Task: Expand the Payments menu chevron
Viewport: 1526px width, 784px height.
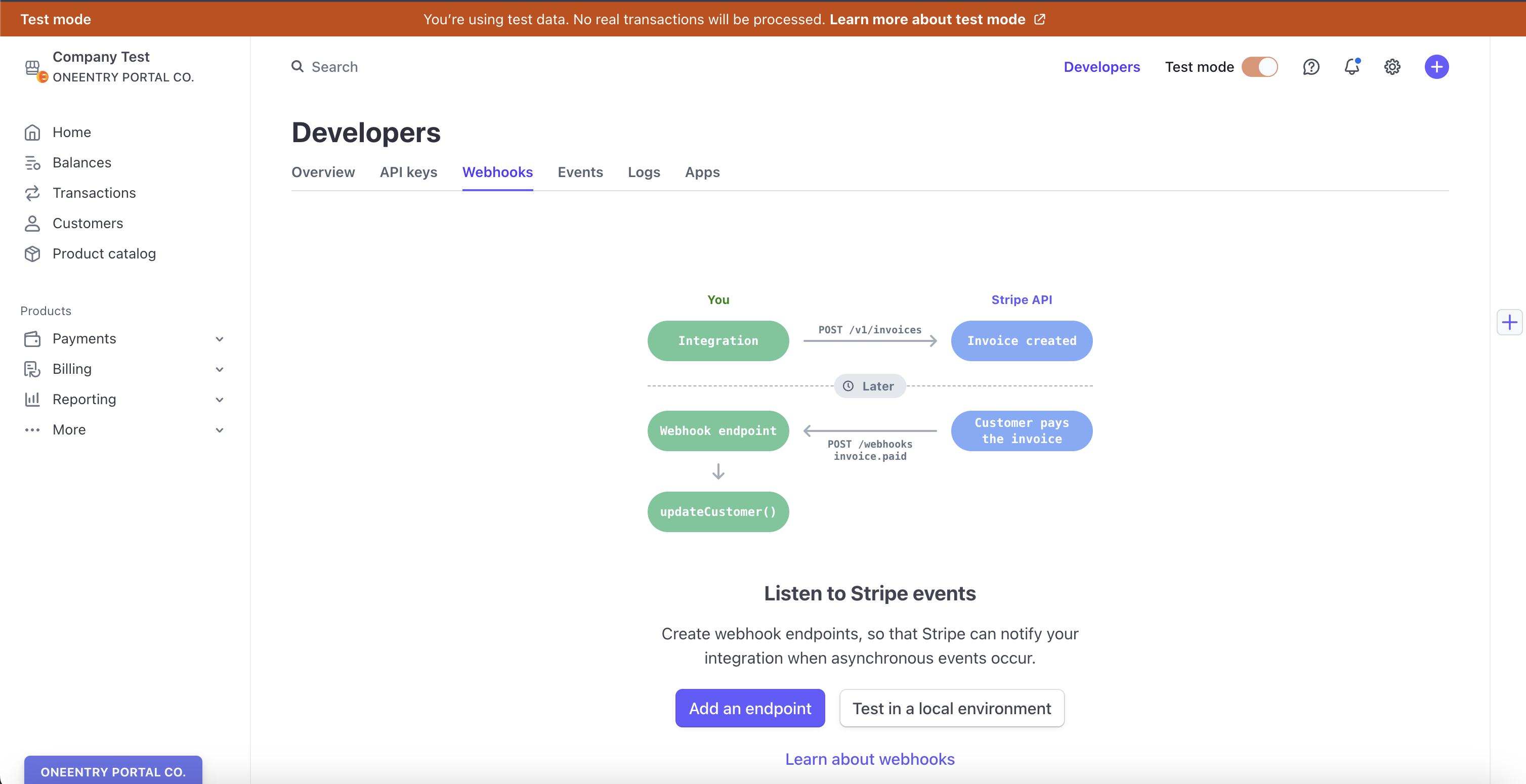Action: pos(219,339)
